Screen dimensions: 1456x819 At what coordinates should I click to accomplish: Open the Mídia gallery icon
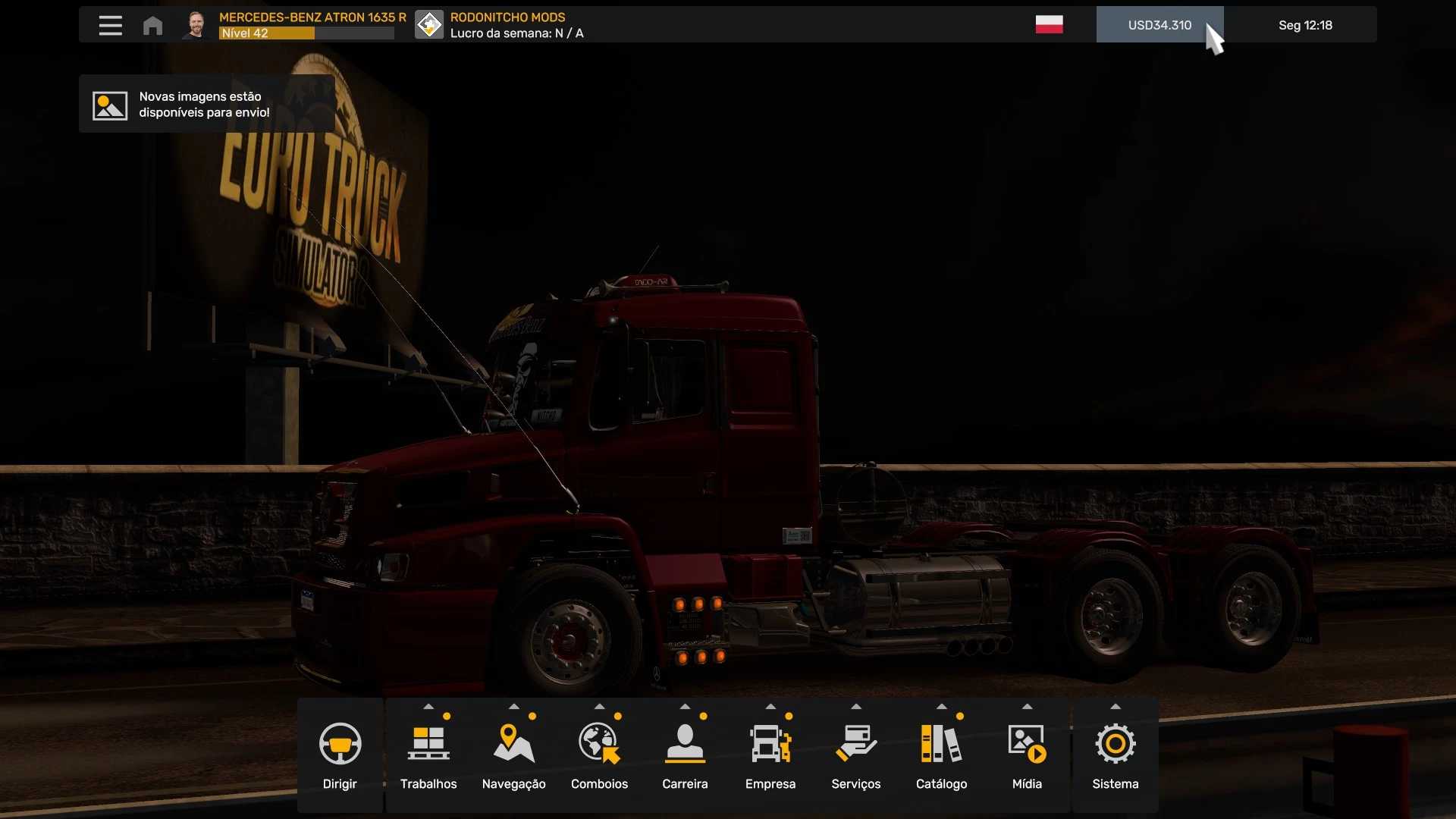point(1027,743)
